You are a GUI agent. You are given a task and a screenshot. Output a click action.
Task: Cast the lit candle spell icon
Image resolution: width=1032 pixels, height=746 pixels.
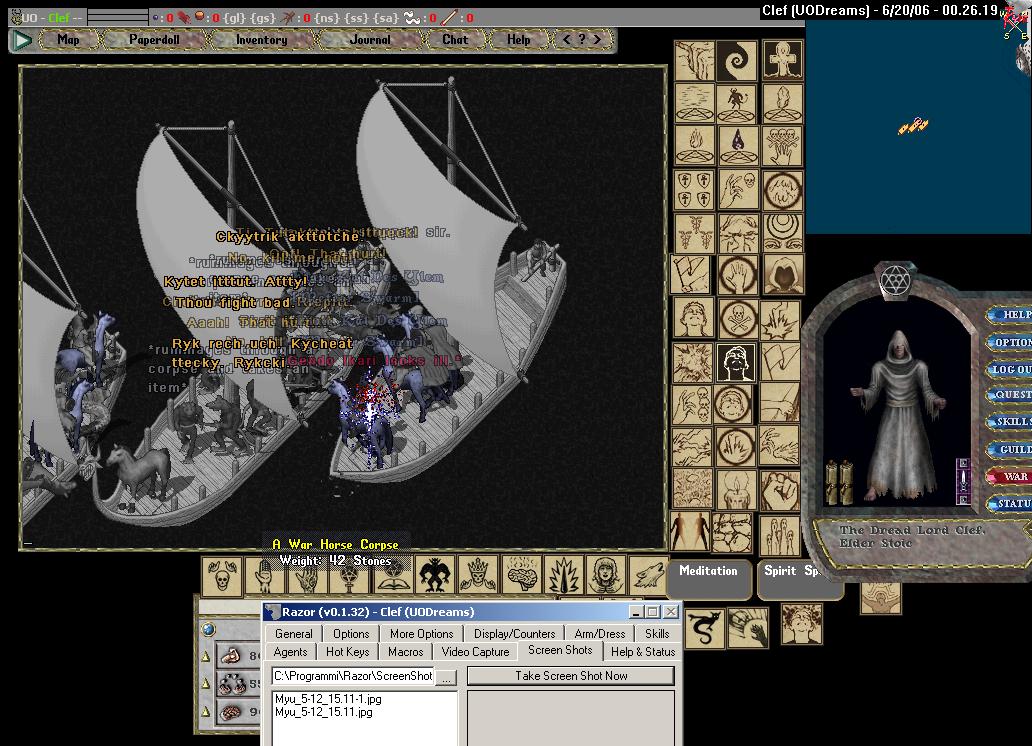pos(736,491)
